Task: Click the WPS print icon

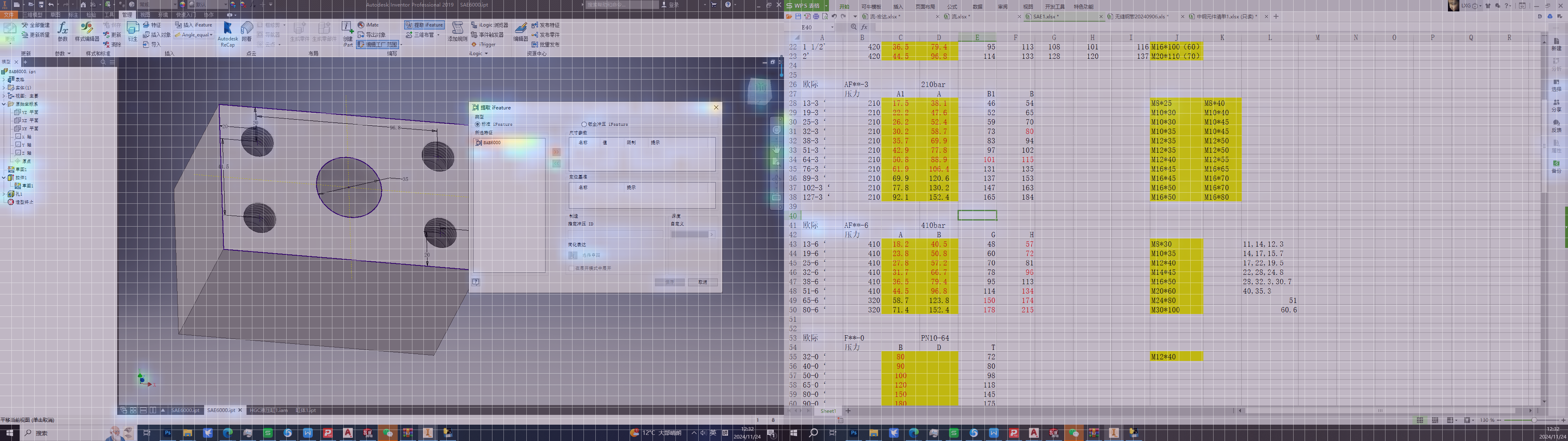Action: coord(816,16)
